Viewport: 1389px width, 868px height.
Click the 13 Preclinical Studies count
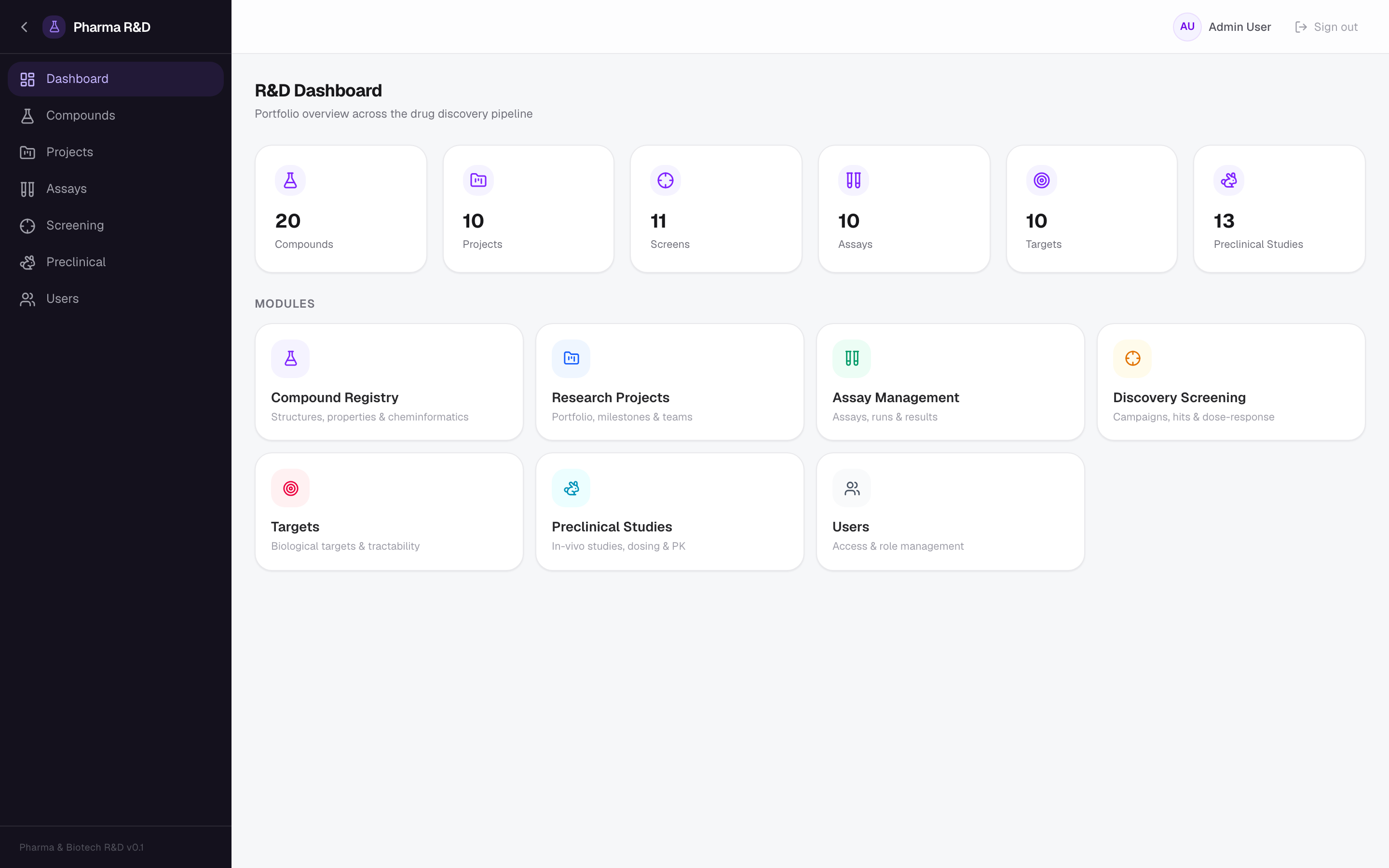point(1224,221)
